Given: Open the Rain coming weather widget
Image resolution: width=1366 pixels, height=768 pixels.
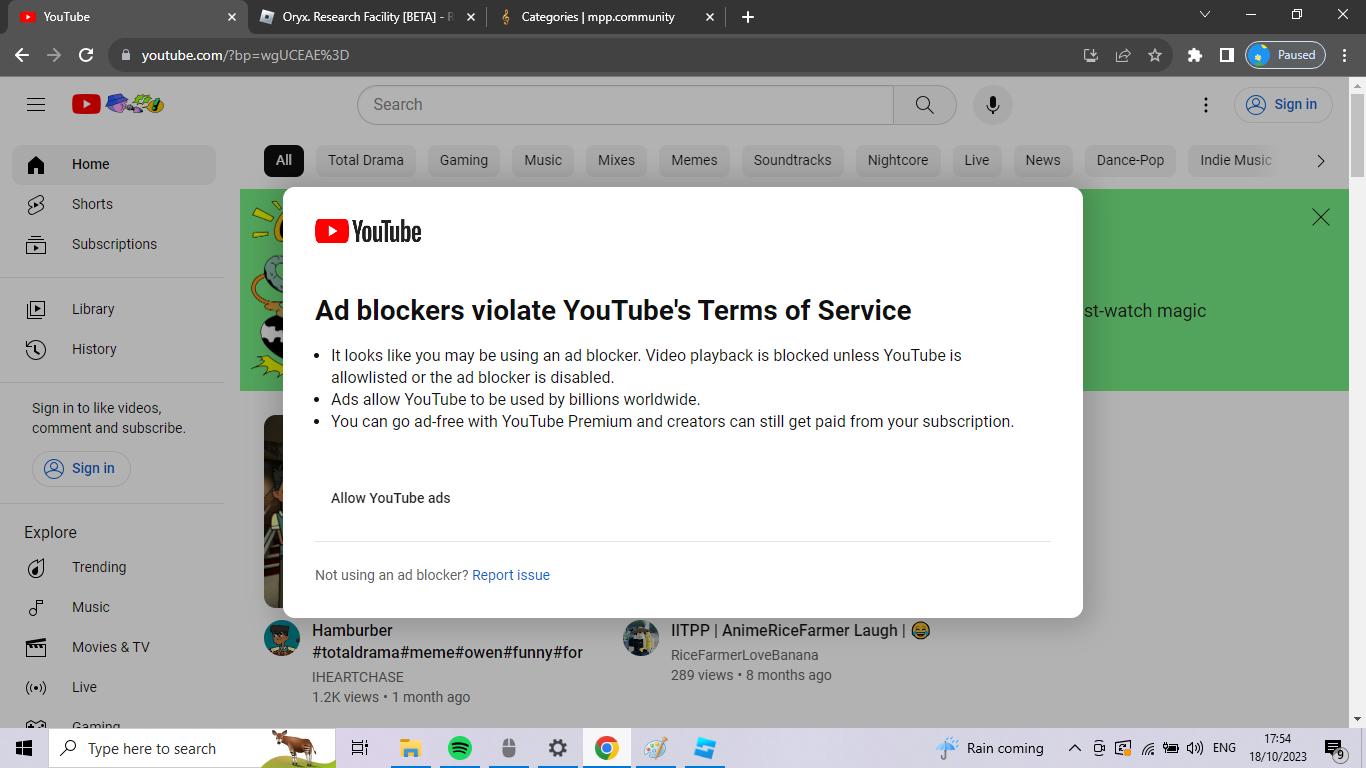Looking at the screenshot, I should (x=990, y=748).
